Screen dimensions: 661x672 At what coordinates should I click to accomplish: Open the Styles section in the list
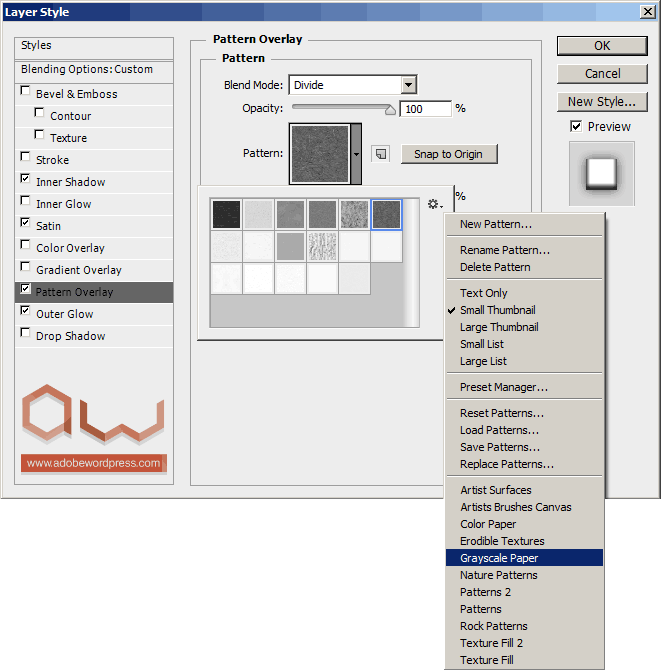94,48
